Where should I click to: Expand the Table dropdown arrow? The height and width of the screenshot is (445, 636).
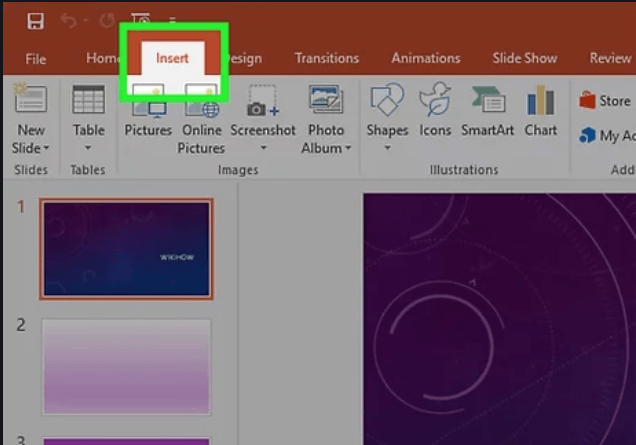point(88,148)
